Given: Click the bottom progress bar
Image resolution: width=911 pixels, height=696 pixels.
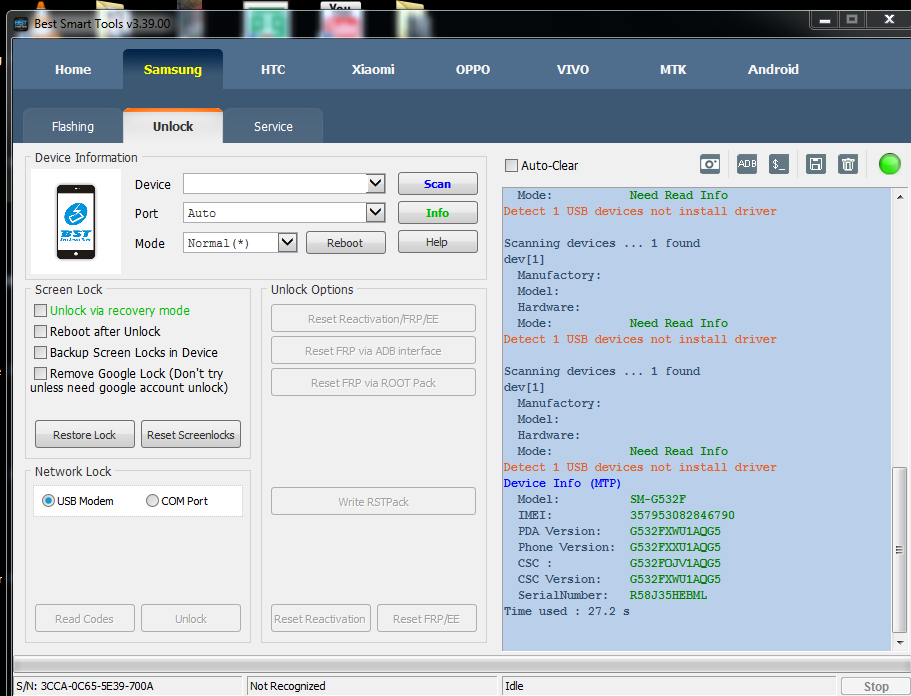Looking at the screenshot, I should coord(462,665).
